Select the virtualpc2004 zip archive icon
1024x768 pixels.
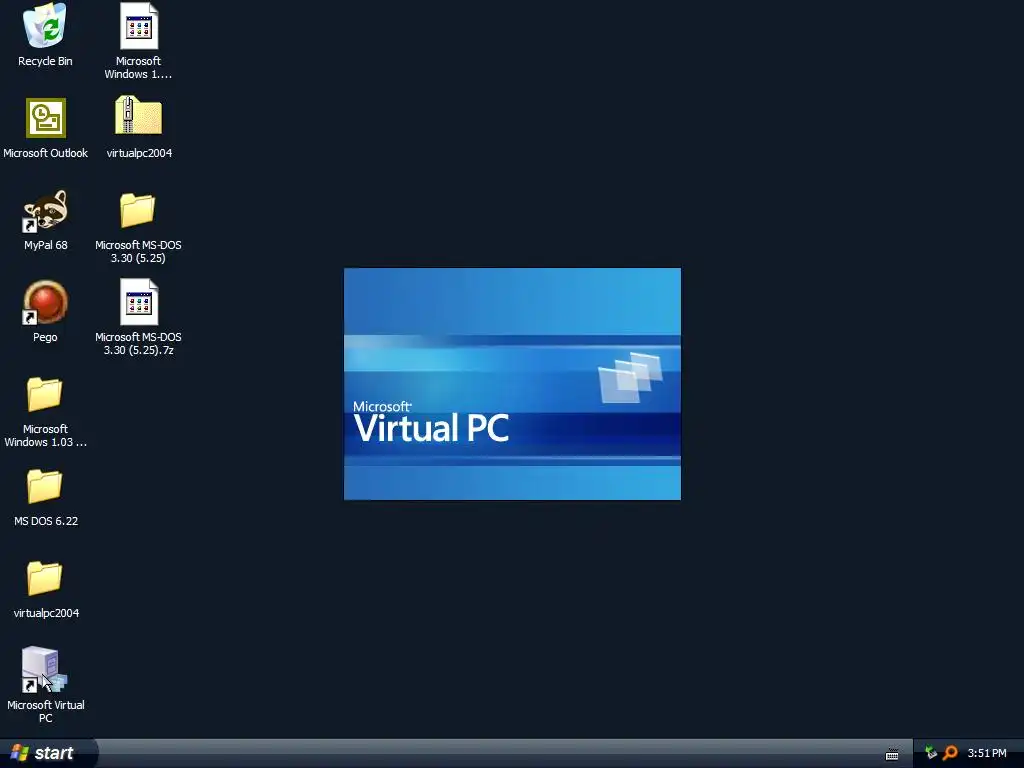tap(138, 116)
